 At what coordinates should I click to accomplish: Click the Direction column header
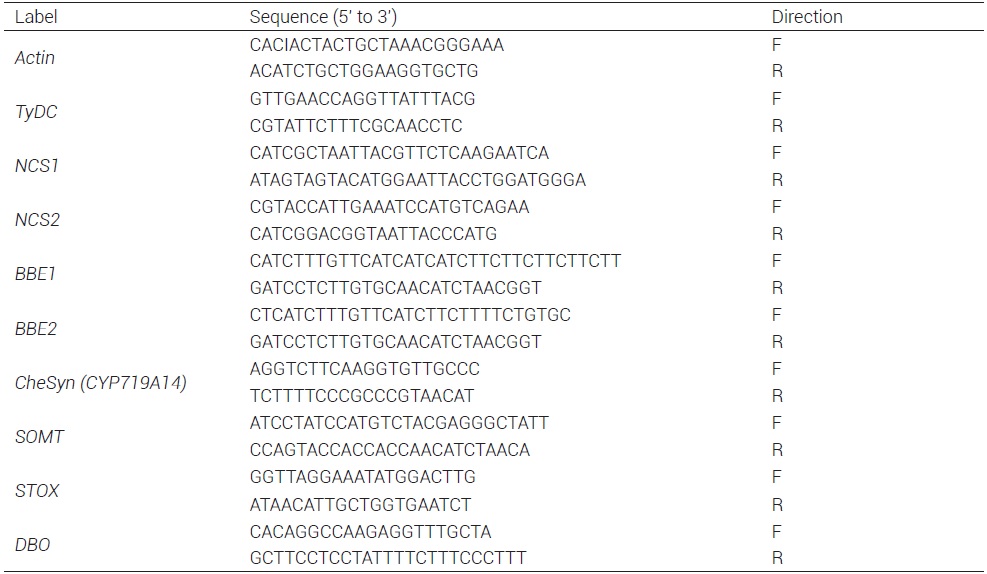[806, 17]
